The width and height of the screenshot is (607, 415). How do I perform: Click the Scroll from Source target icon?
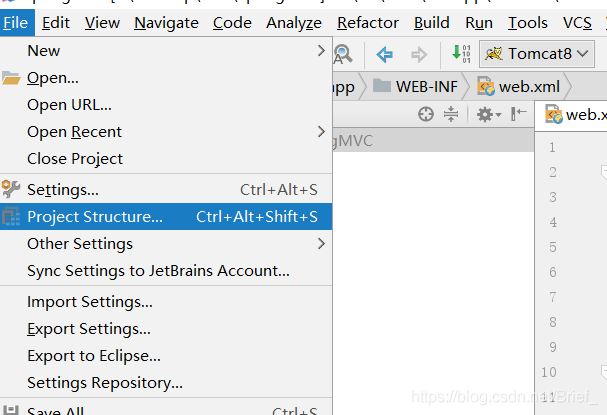pos(426,115)
